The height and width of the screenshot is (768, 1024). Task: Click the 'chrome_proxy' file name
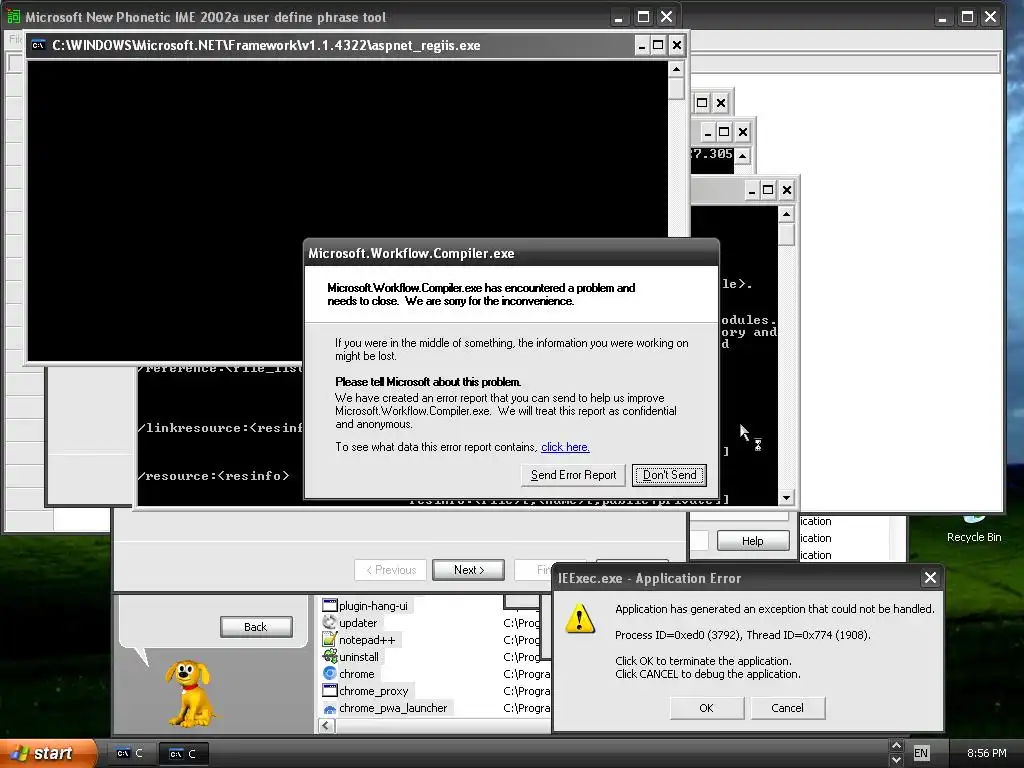point(374,691)
